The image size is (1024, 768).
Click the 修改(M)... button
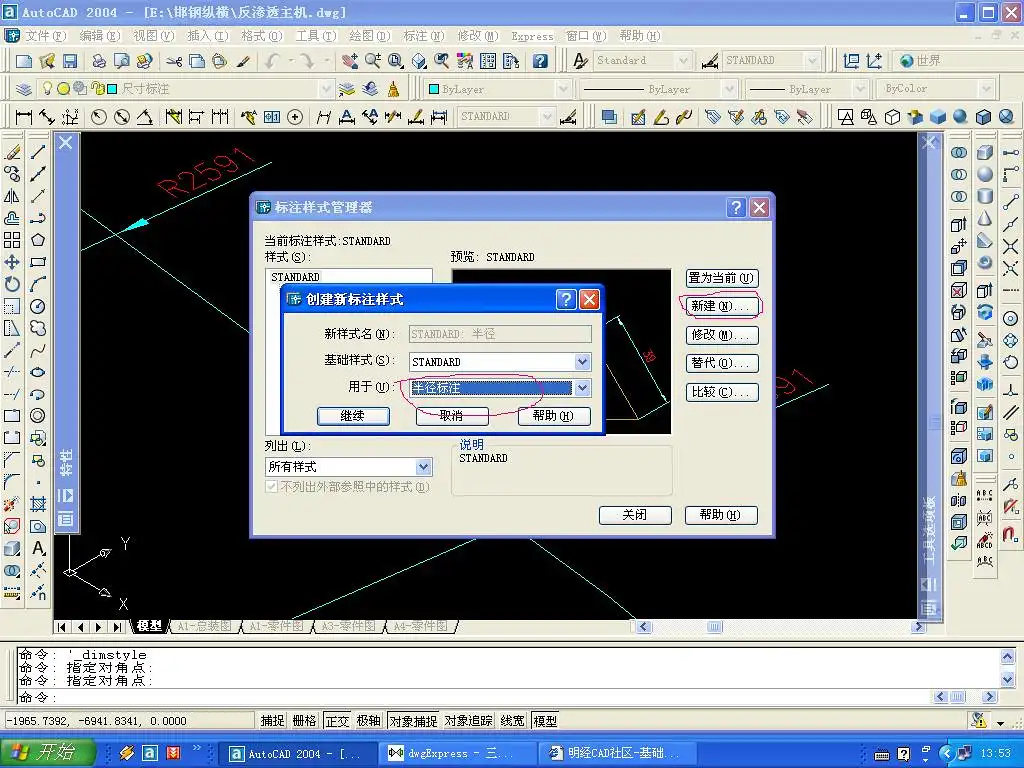[x=722, y=335]
